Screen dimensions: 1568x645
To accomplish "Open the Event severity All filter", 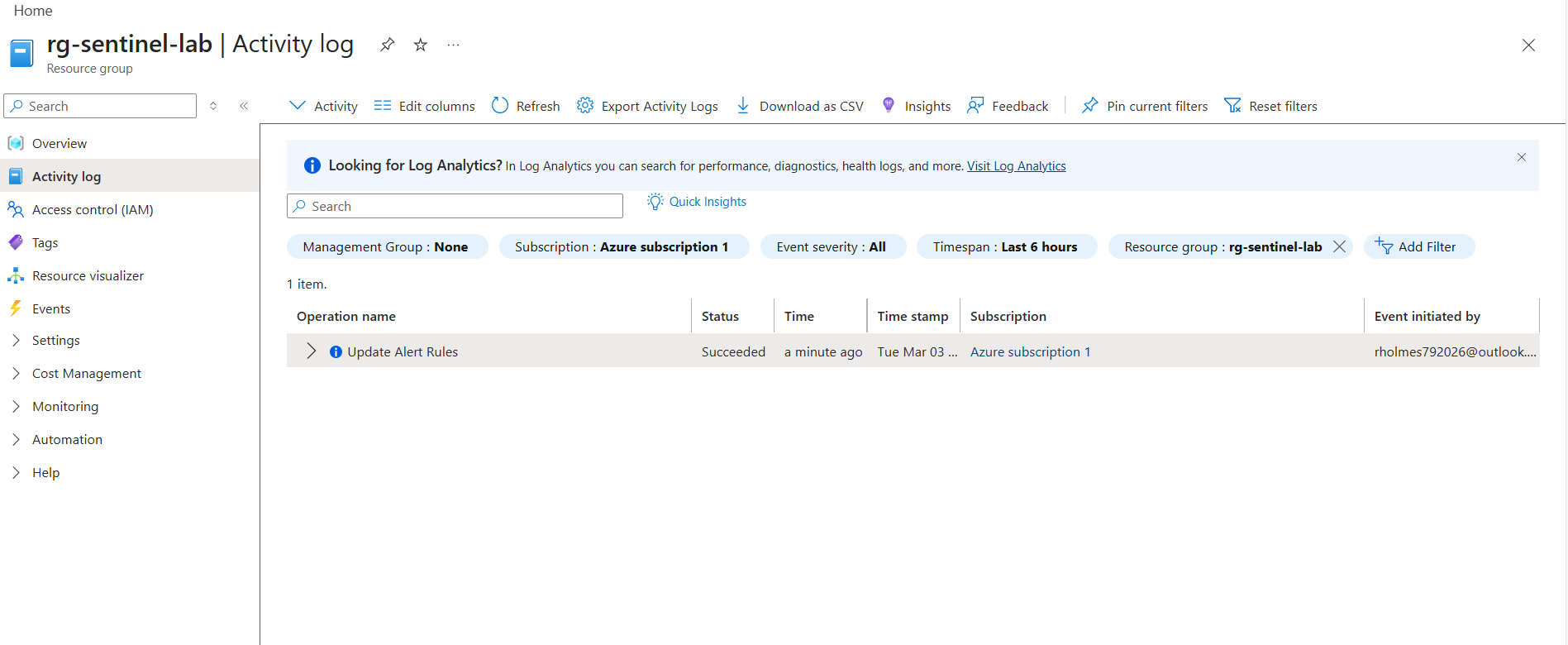I will pos(832,246).
